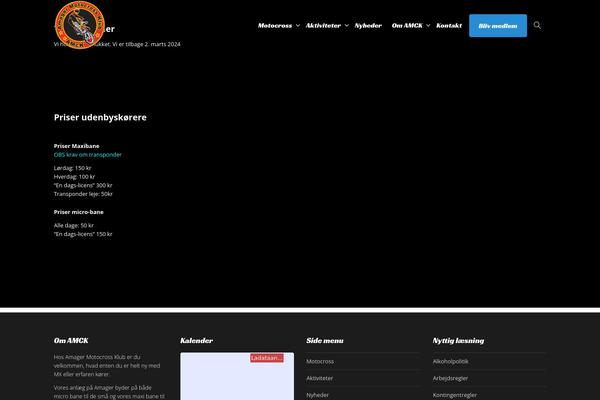Viewport: 600px width, 400px height.
Task: Select the micro-bane En dags-licens 150 kr text
Action: pyautogui.click(x=83, y=234)
